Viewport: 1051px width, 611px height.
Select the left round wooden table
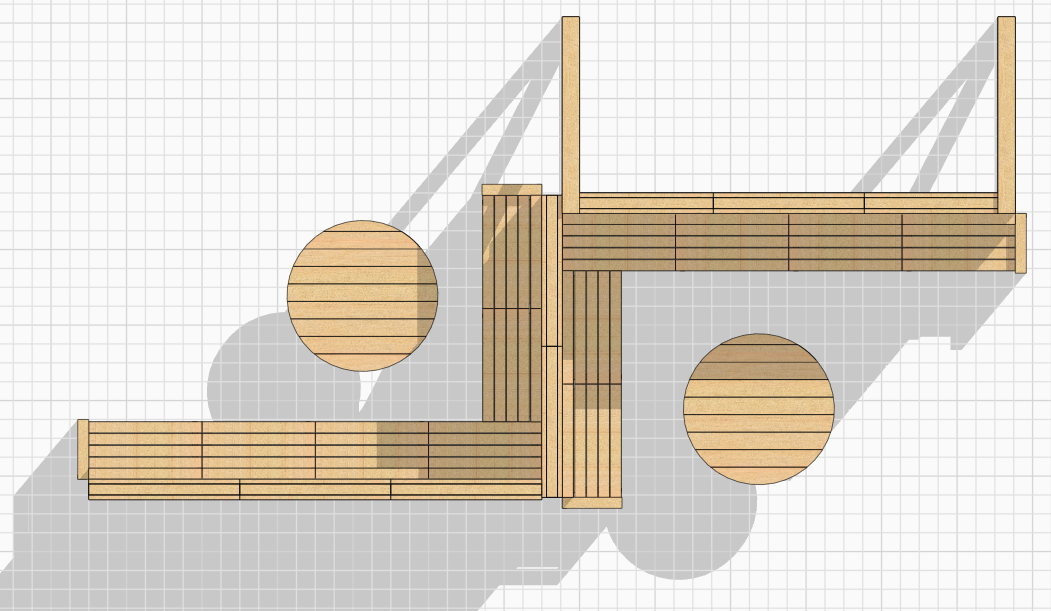click(362, 295)
